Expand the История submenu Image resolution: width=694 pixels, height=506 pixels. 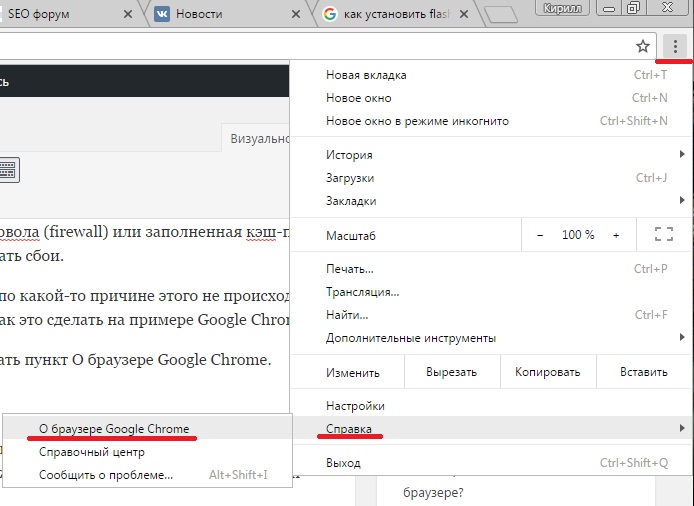click(491, 155)
